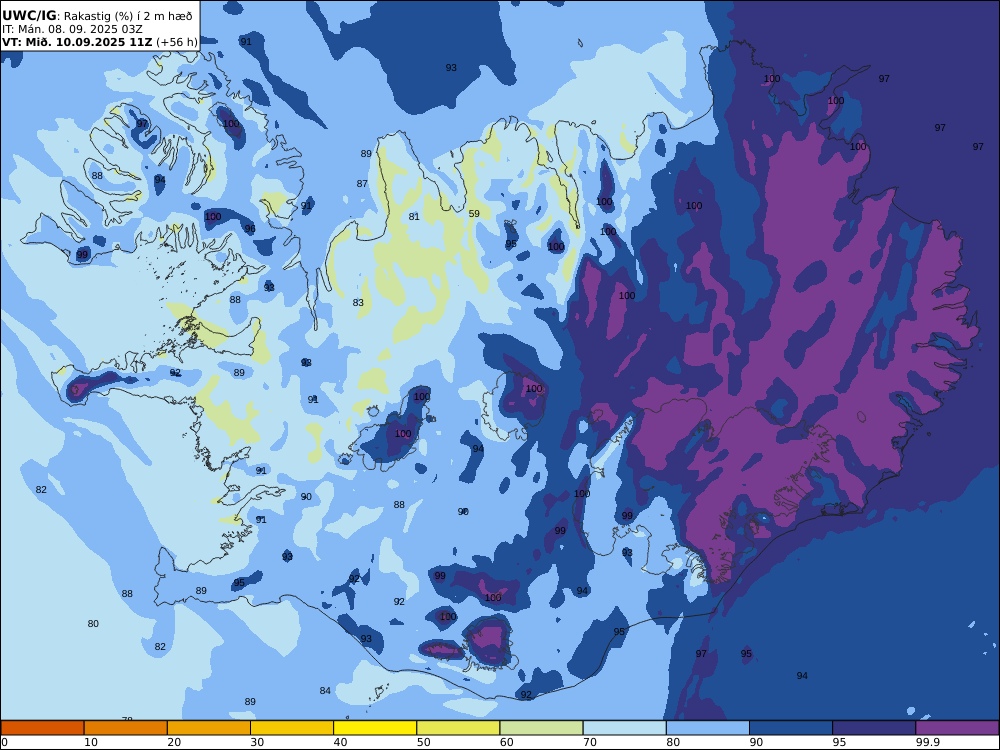Pick the pale yellow 50–60 legend swatch

point(458,728)
